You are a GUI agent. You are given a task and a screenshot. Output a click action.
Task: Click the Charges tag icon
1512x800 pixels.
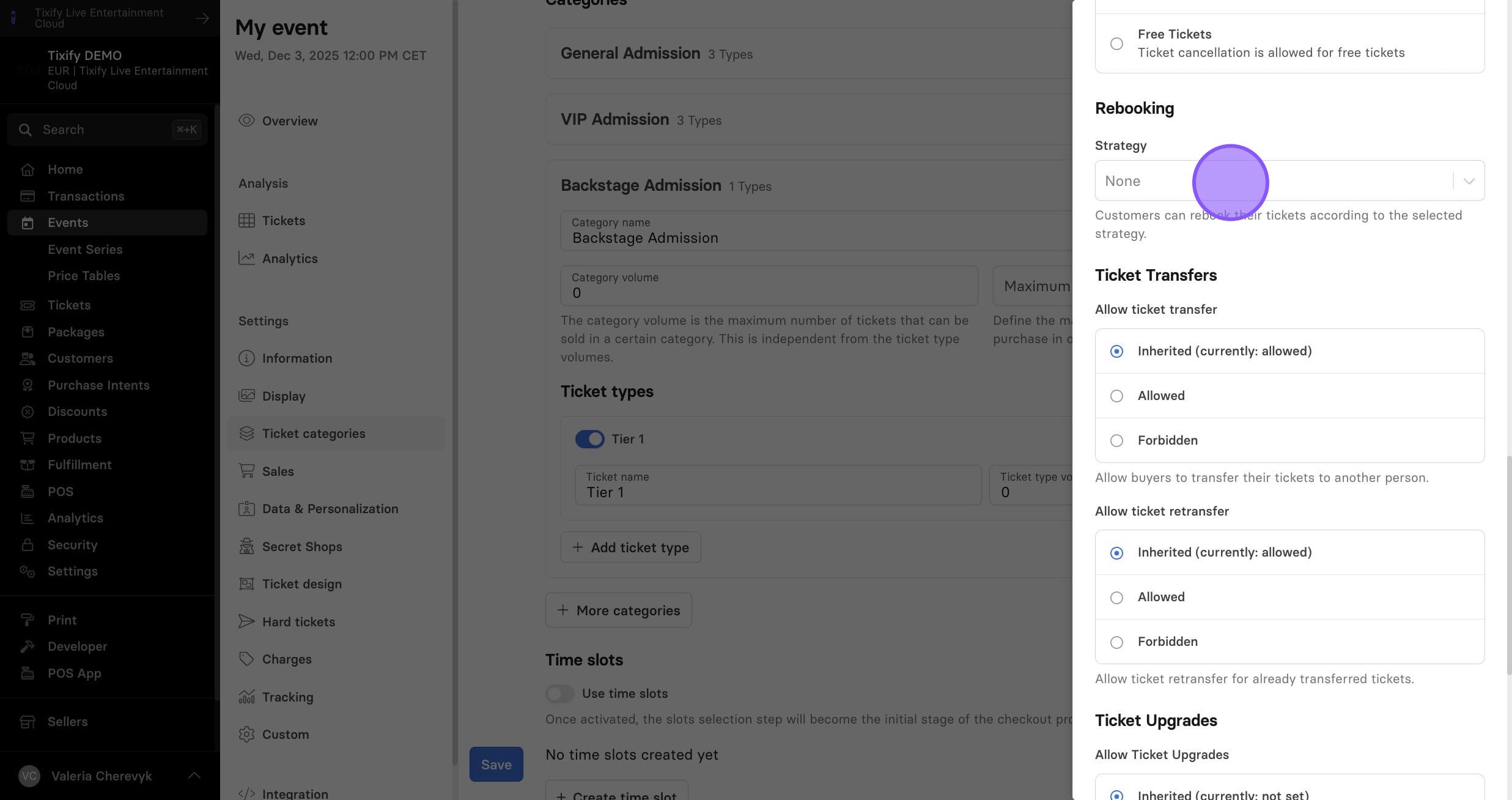246,659
